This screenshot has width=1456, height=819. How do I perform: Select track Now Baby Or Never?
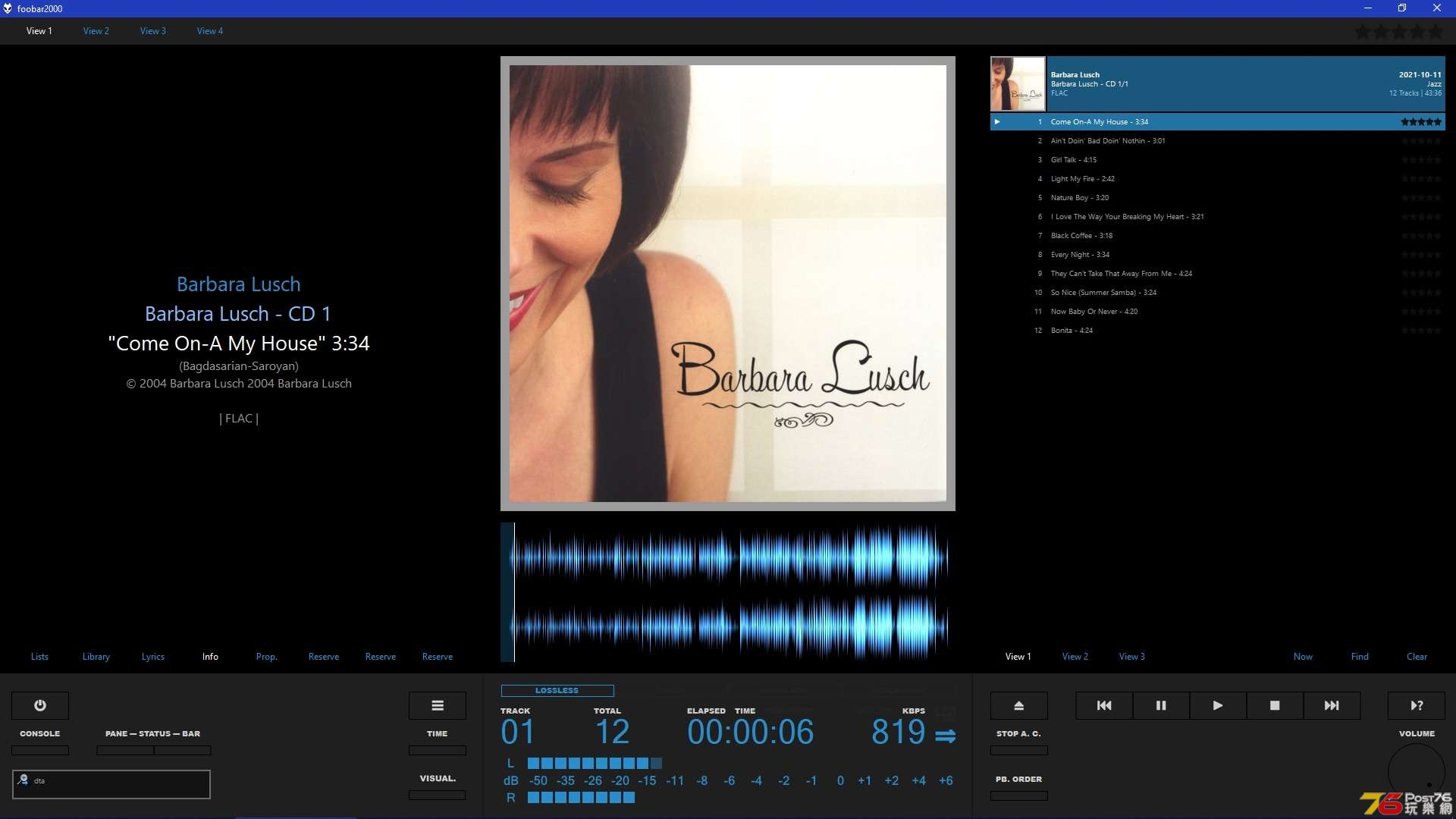[1218, 312]
